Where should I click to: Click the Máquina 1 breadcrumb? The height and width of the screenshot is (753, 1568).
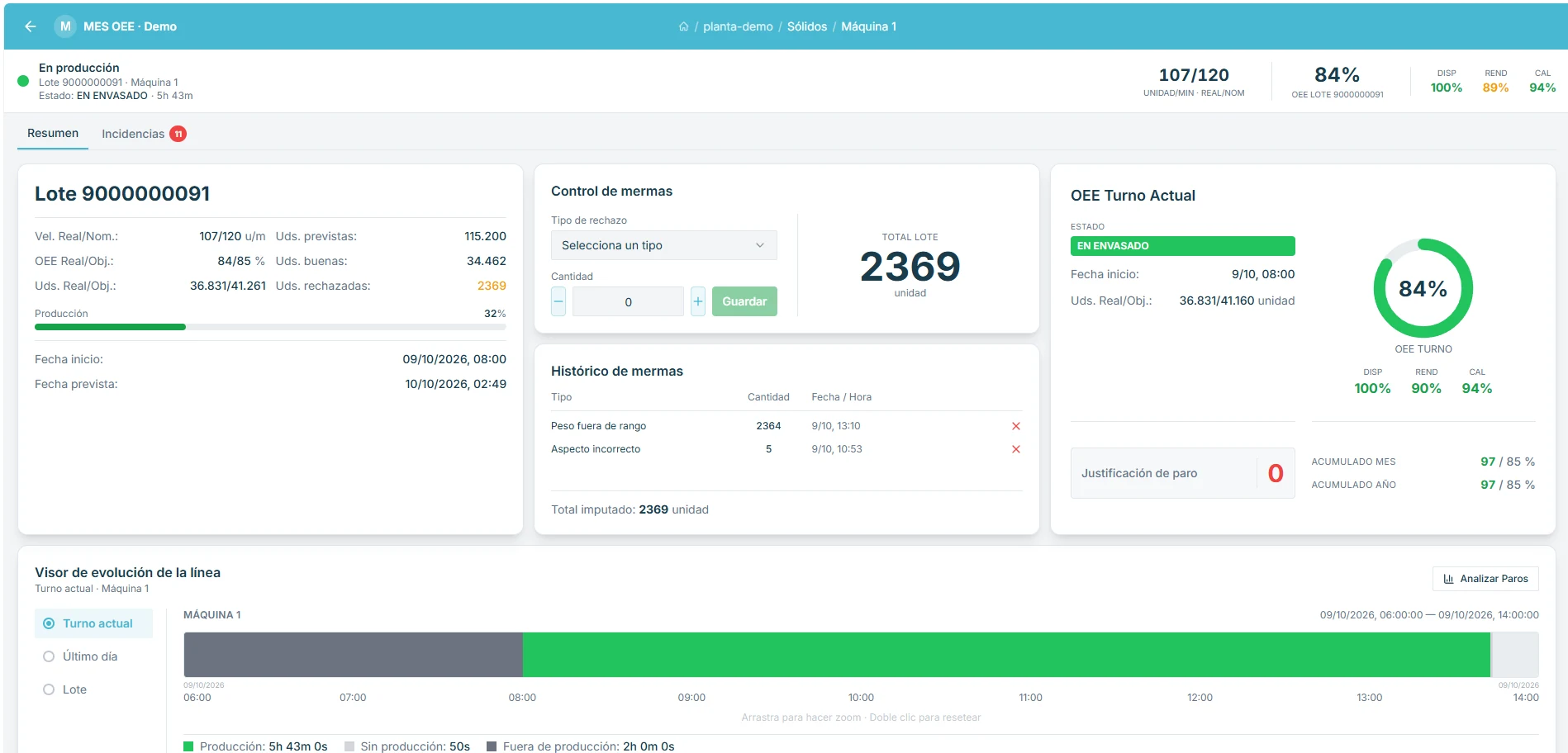pos(868,26)
